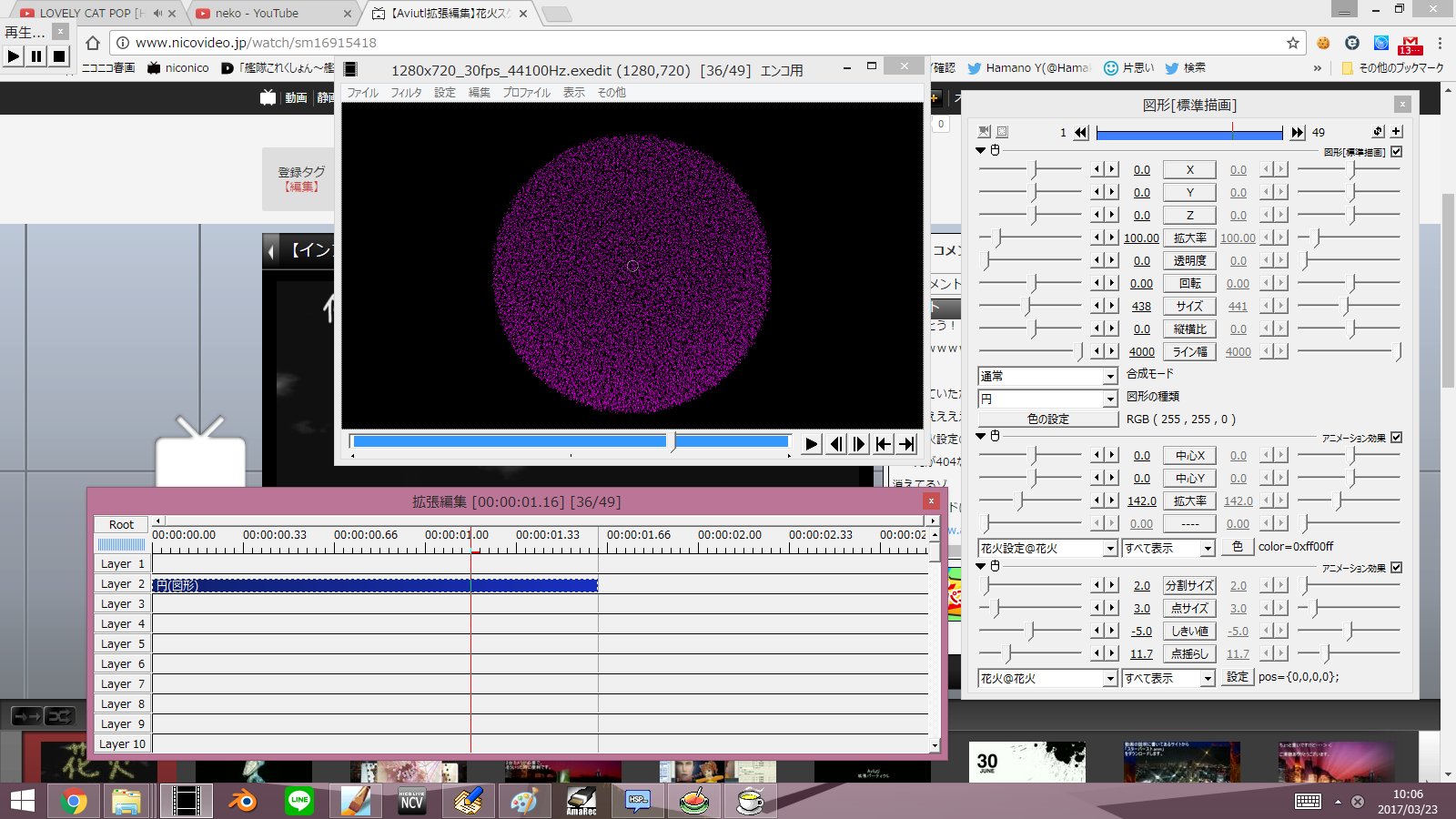1456x819 pixels.
Task: Open Google Chrome from the taskbar
Action: pyautogui.click(x=74, y=801)
